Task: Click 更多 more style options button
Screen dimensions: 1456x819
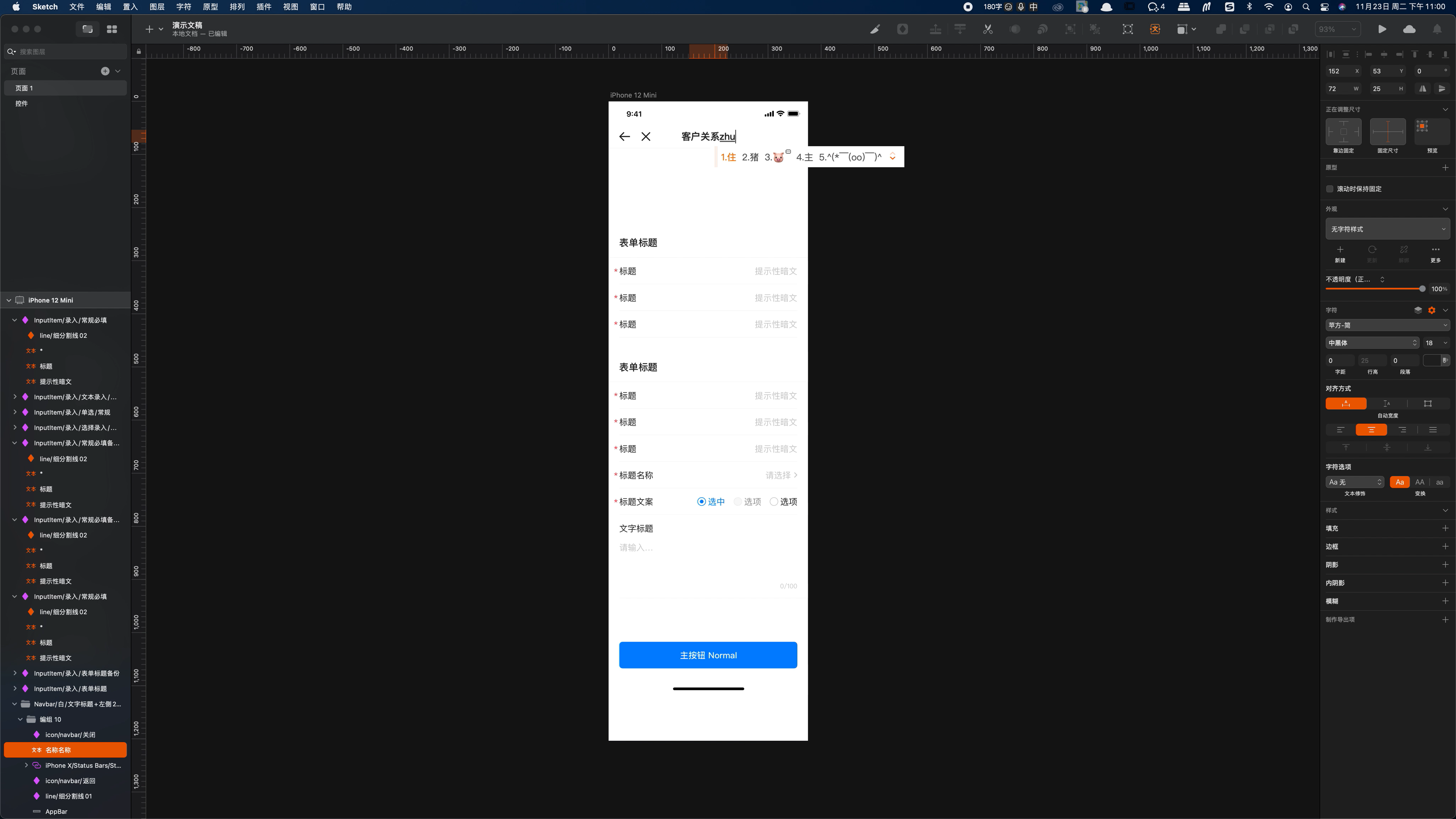Action: pyautogui.click(x=1436, y=254)
